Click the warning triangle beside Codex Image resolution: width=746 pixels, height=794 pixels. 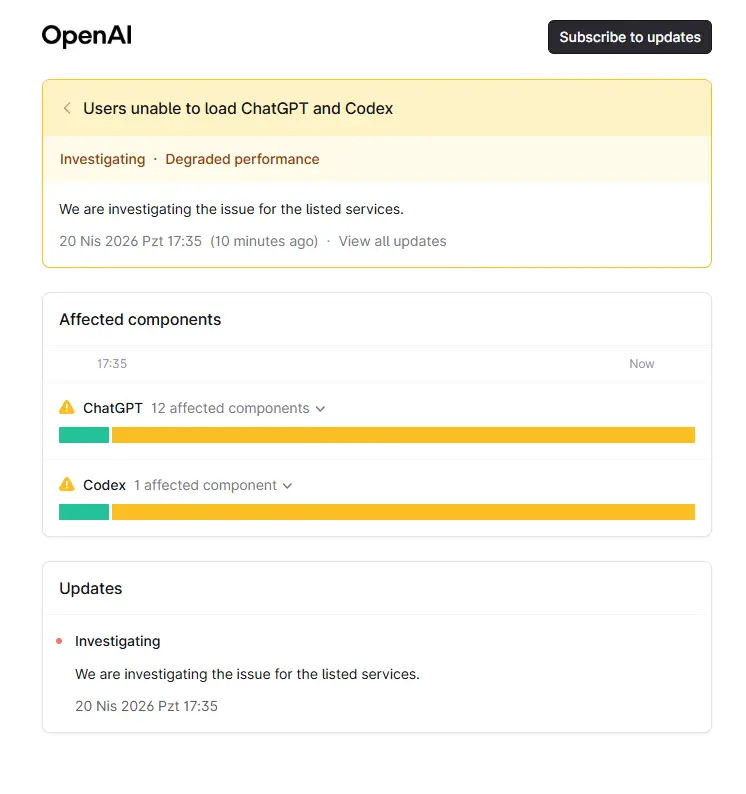pyautogui.click(x=67, y=485)
